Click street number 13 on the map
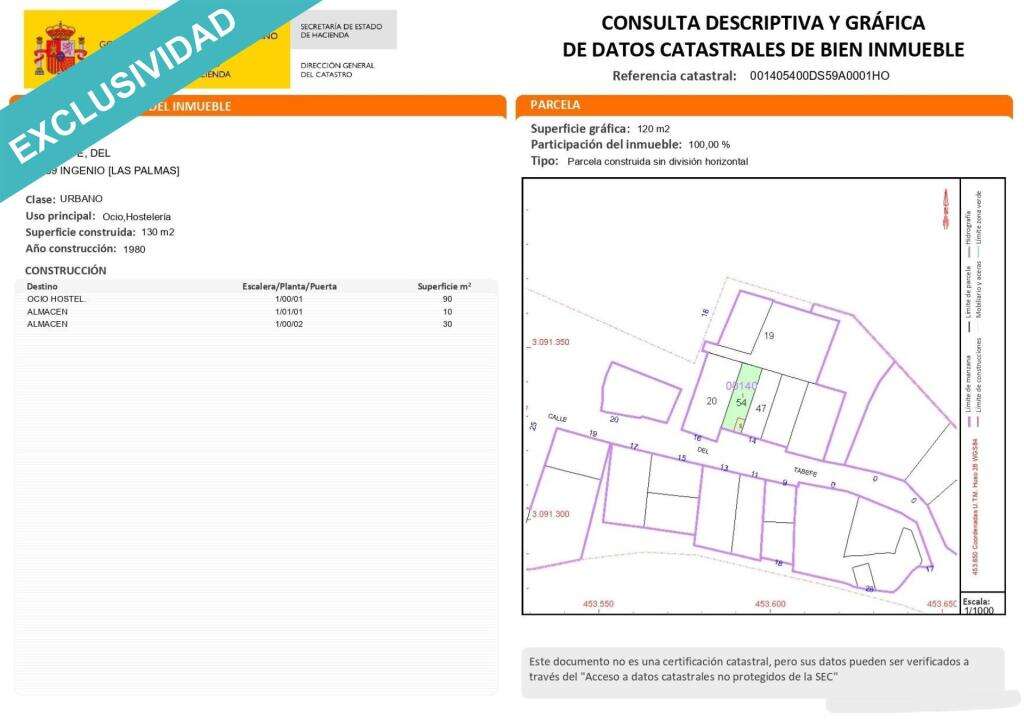This screenshot has height=723, width=1024. click(x=724, y=468)
